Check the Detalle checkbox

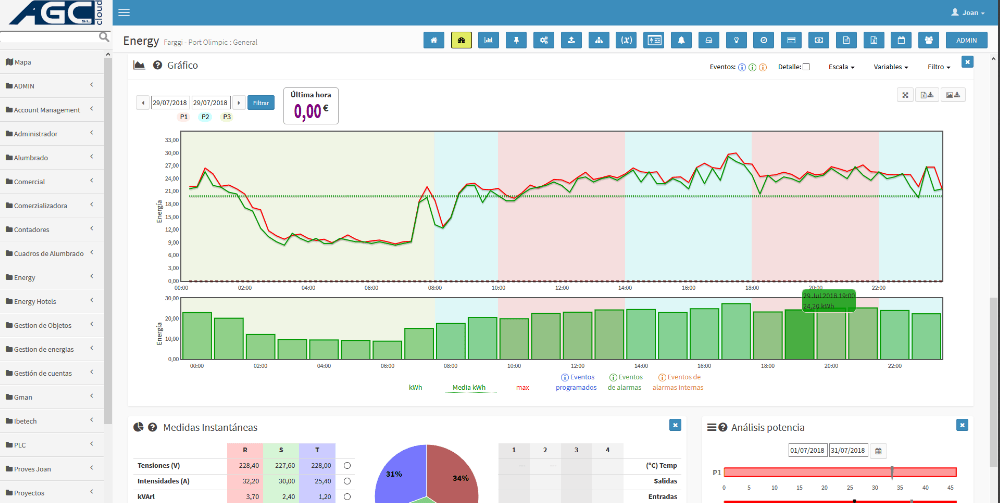pos(806,67)
